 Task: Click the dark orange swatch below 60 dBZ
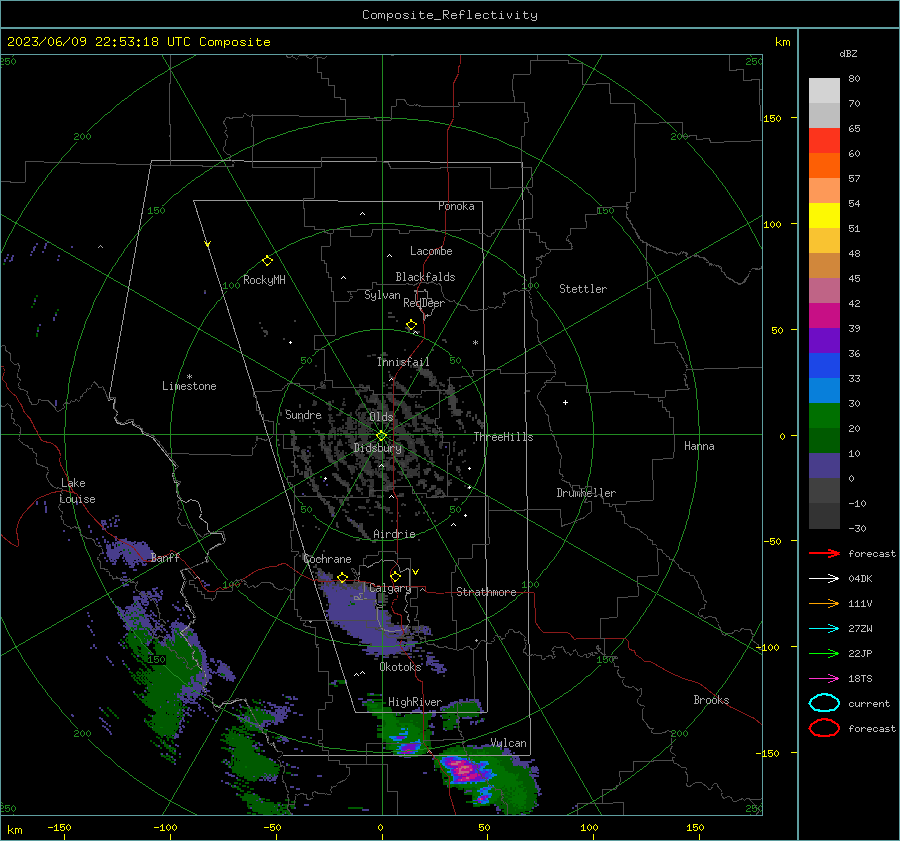click(x=824, y=166)
